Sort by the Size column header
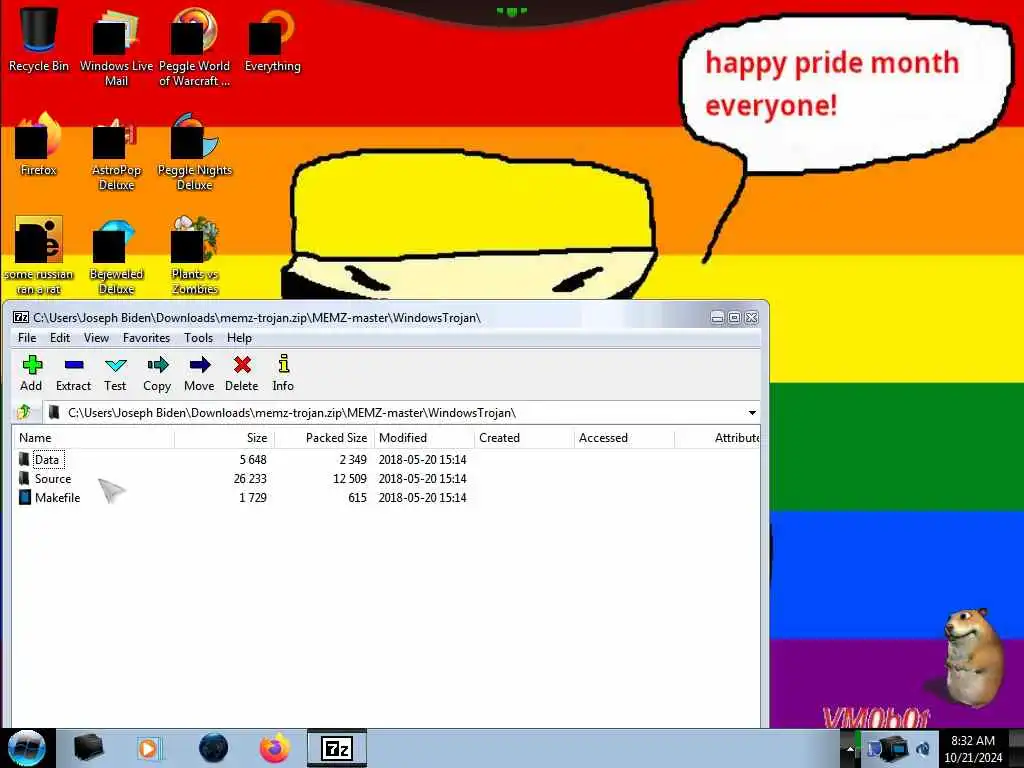Viewport: 1024px width, 768px height. coord(225,438)
